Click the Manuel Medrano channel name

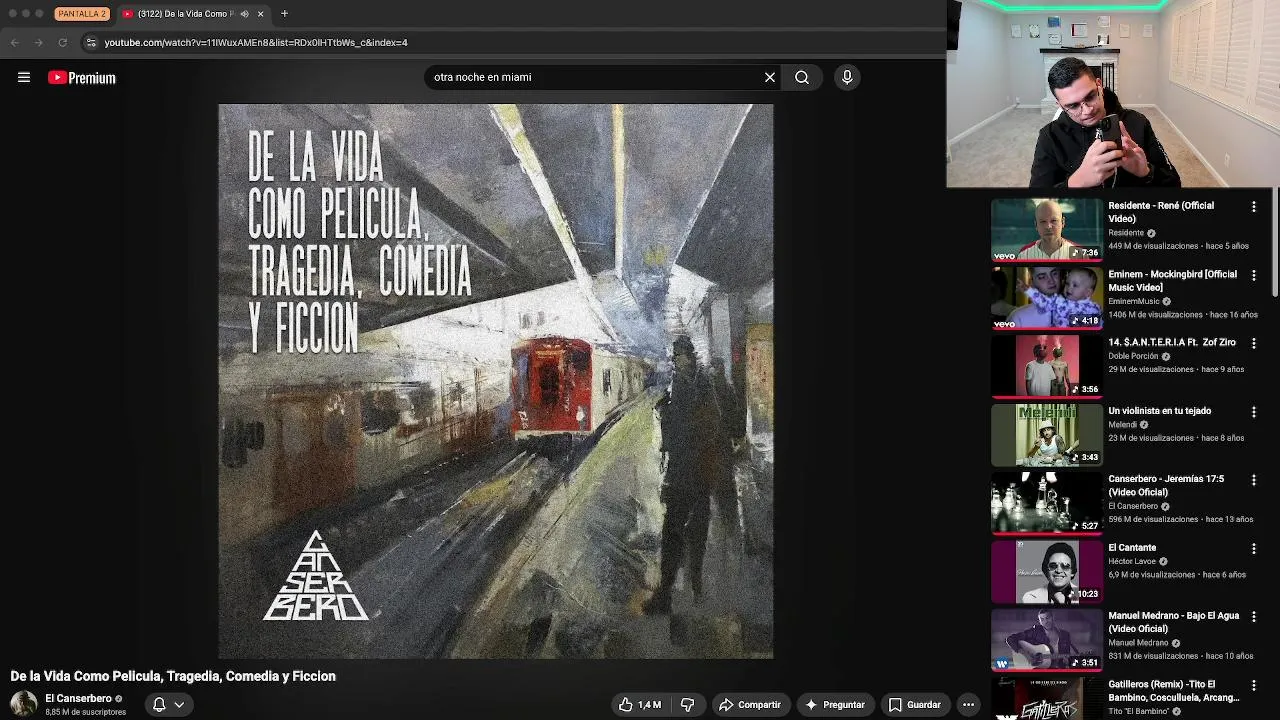pos(1138,643)
